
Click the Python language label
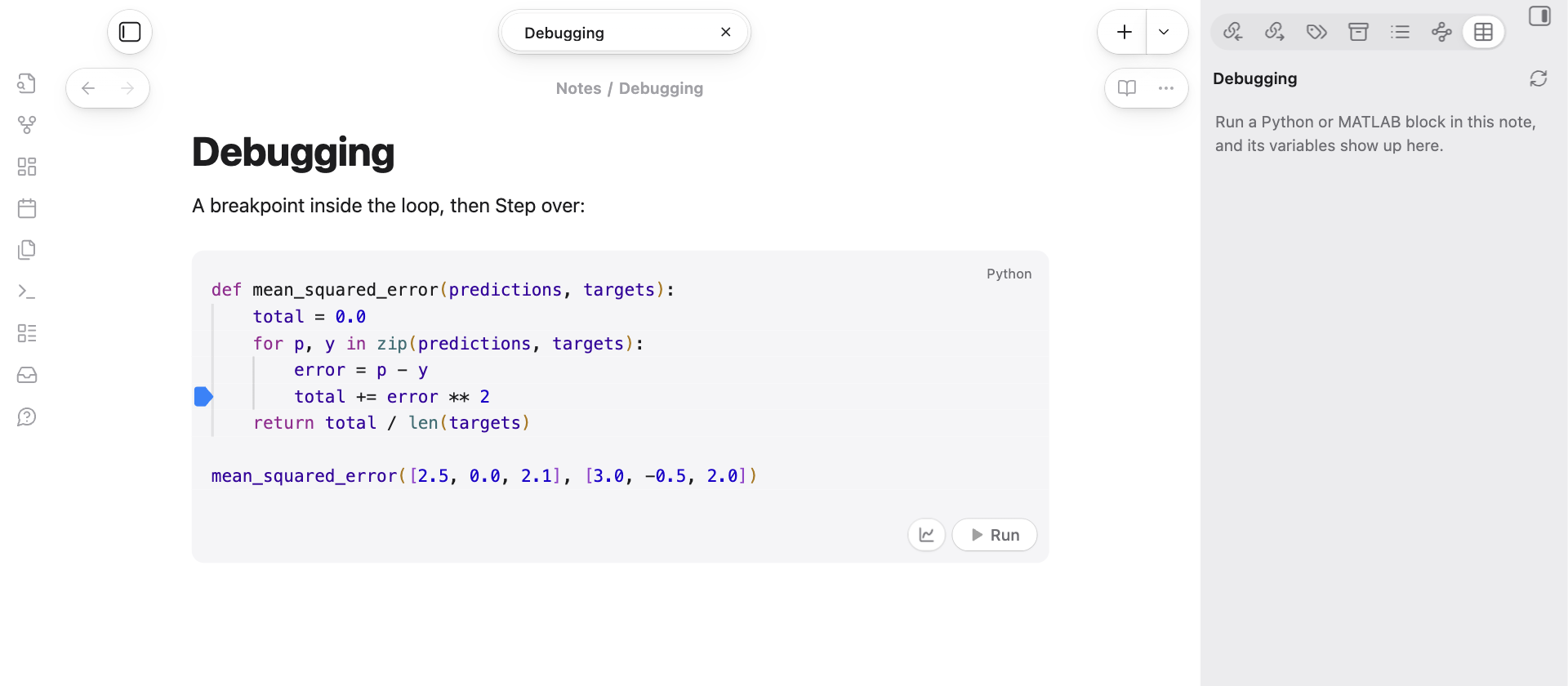[1009, 274]
